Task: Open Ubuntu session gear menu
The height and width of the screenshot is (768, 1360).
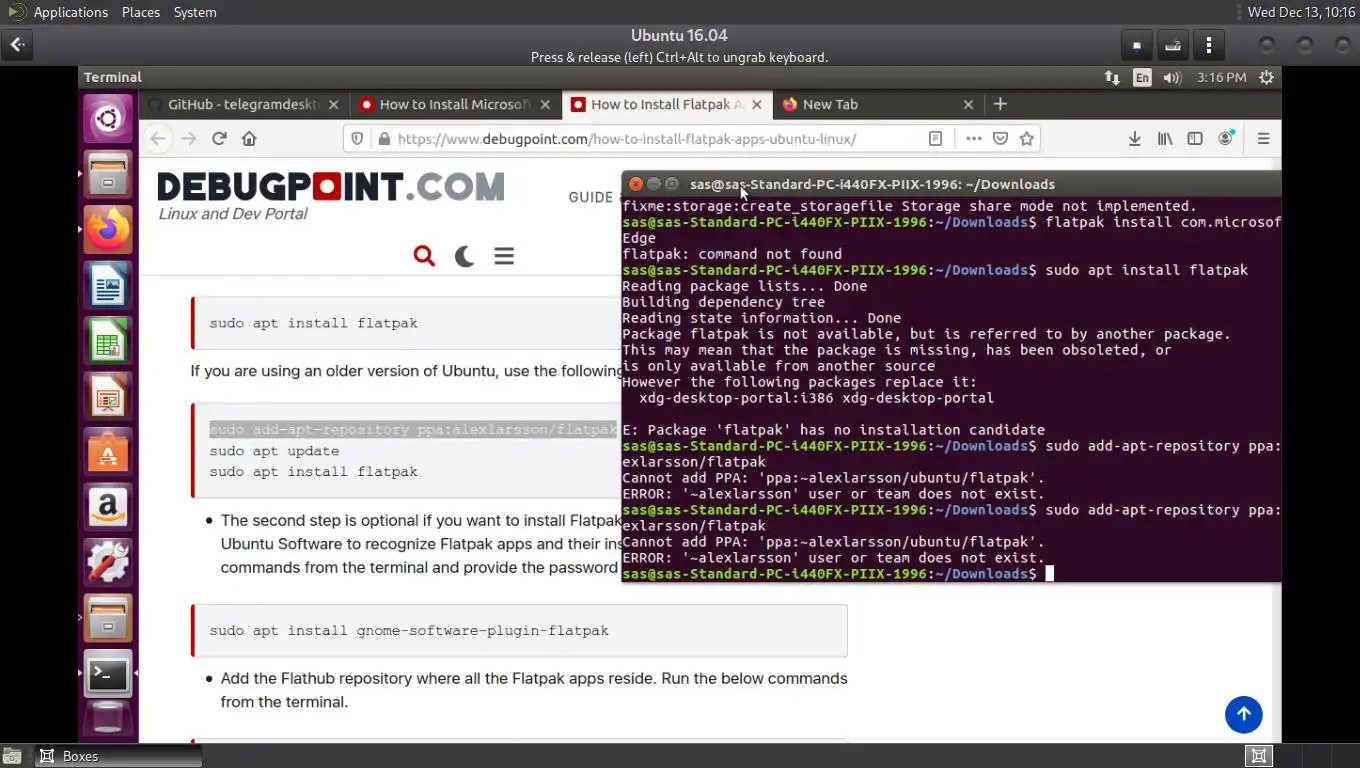Action: [1266, 77]
